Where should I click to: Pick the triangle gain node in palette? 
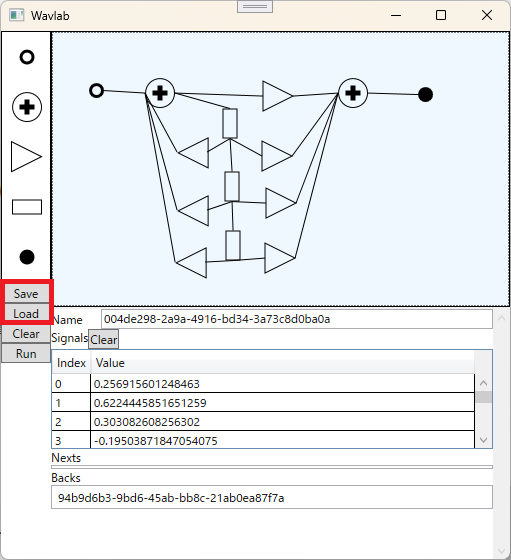pyautogui.click(x=26, y=157)
